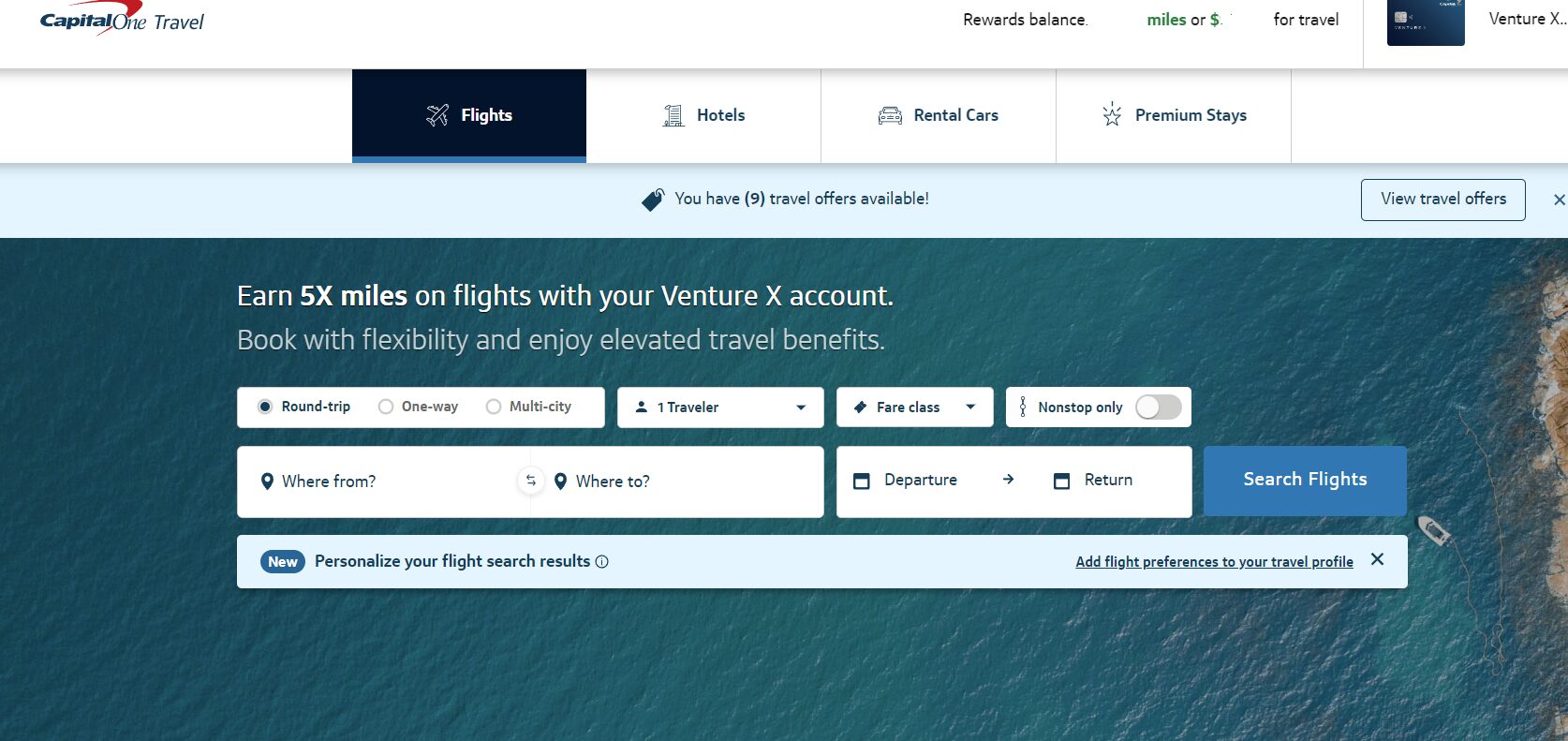Select the One-way radio button
Viewport: 1568px width, 741px height.
386,407
